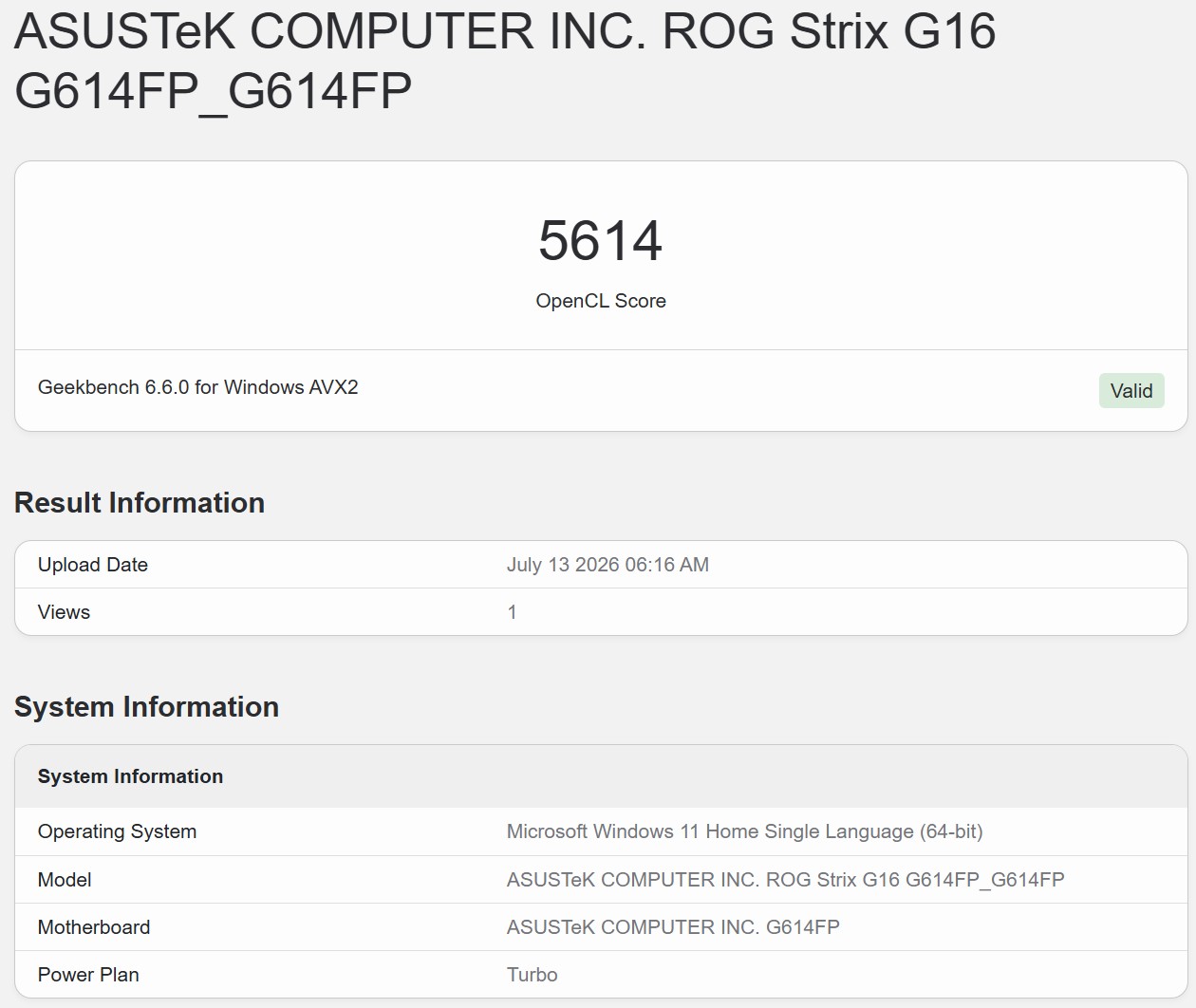Viewport: 1196px width, 1008px height.
Task: Click the green Valid badge
Action: pyautogui.click(x=1131, y=391)
